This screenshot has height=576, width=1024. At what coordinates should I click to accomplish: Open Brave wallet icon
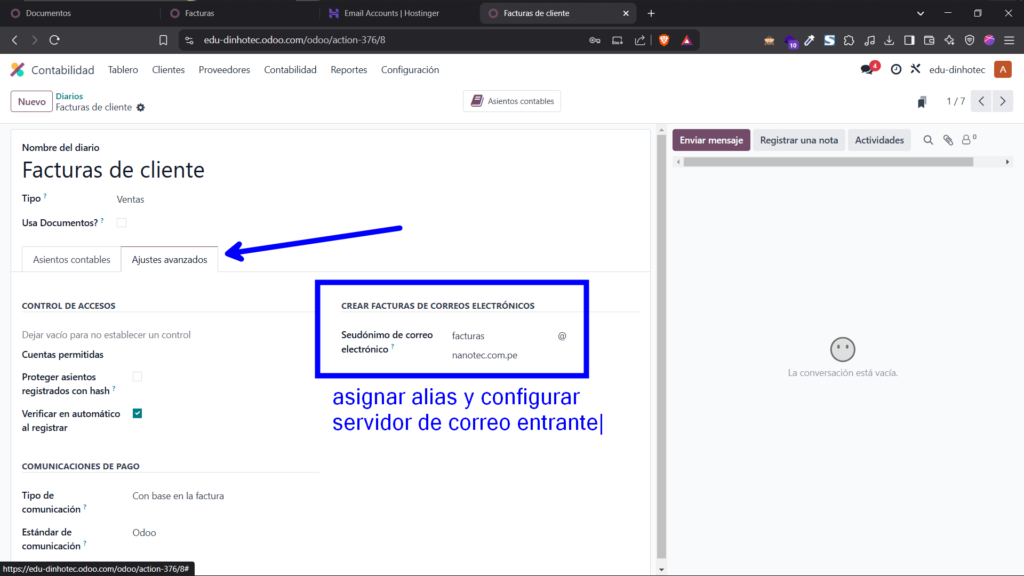[x=929, y=40]
